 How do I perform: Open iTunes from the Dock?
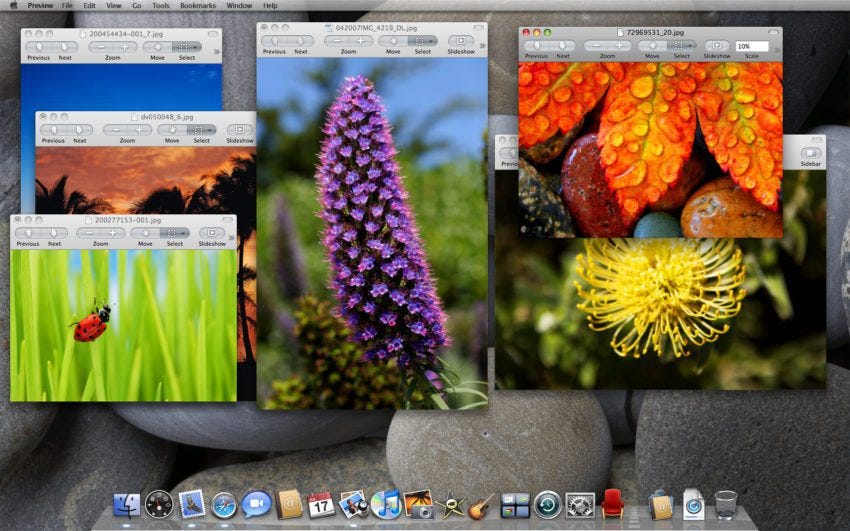385,504
